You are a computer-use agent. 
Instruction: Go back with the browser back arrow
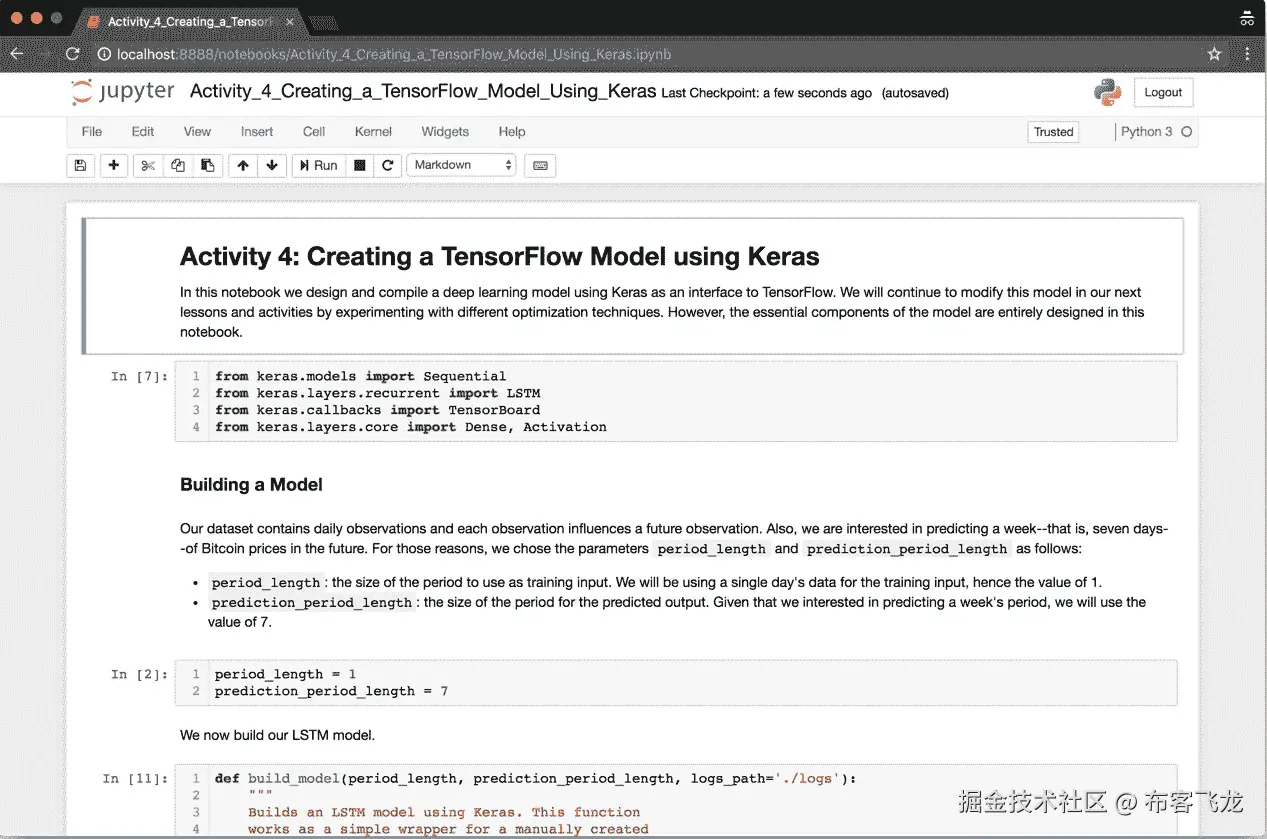point(16,54)
